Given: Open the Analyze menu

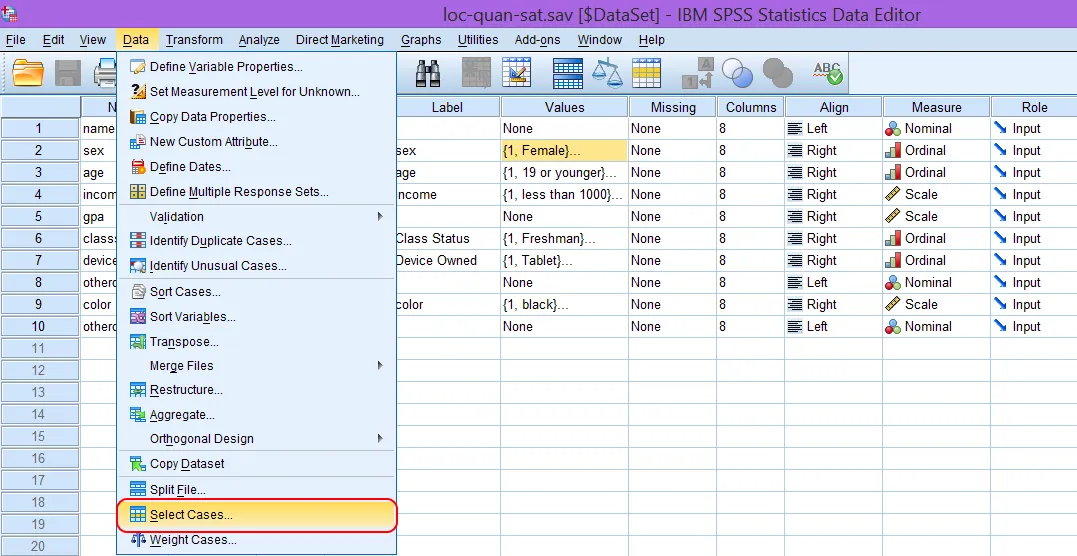Looking at the screenshot, I should pos(259,40).
